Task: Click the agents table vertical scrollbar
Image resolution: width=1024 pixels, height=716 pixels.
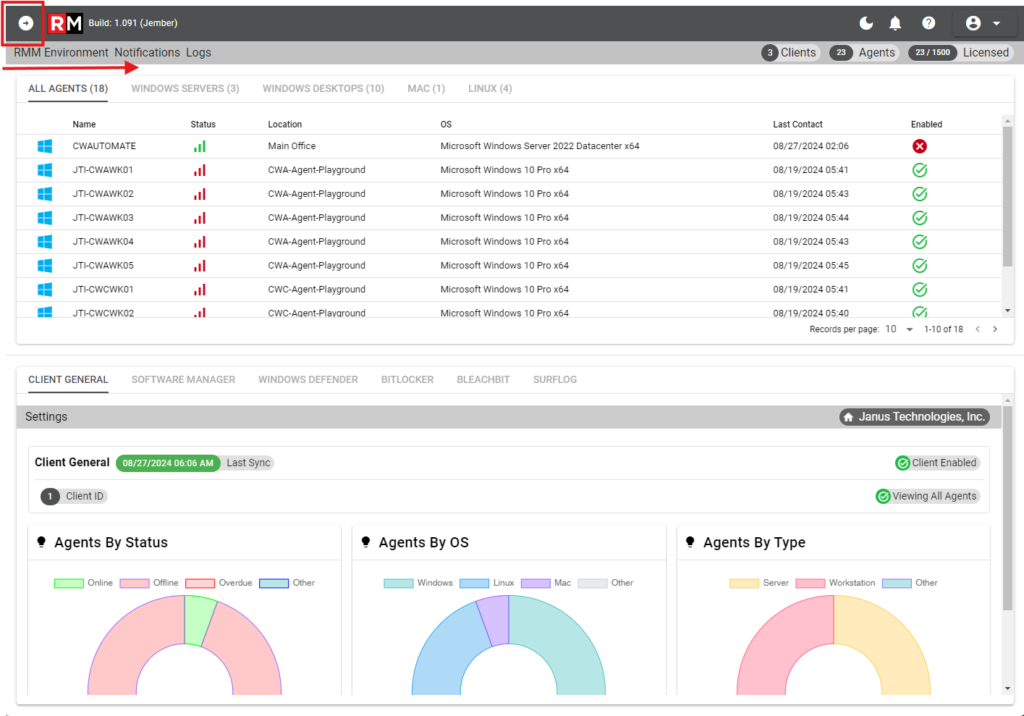Action: (x=1007, y=196)
